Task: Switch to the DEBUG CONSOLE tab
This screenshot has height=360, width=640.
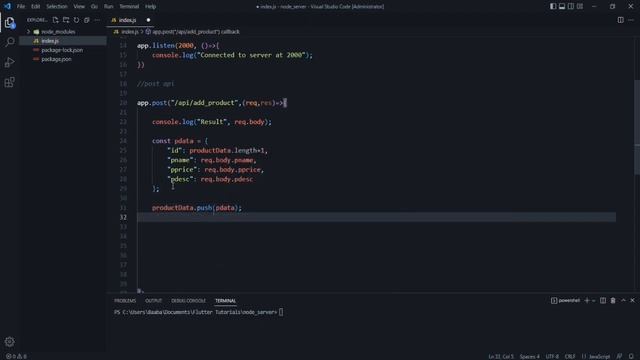Action: tap(189, 301)
